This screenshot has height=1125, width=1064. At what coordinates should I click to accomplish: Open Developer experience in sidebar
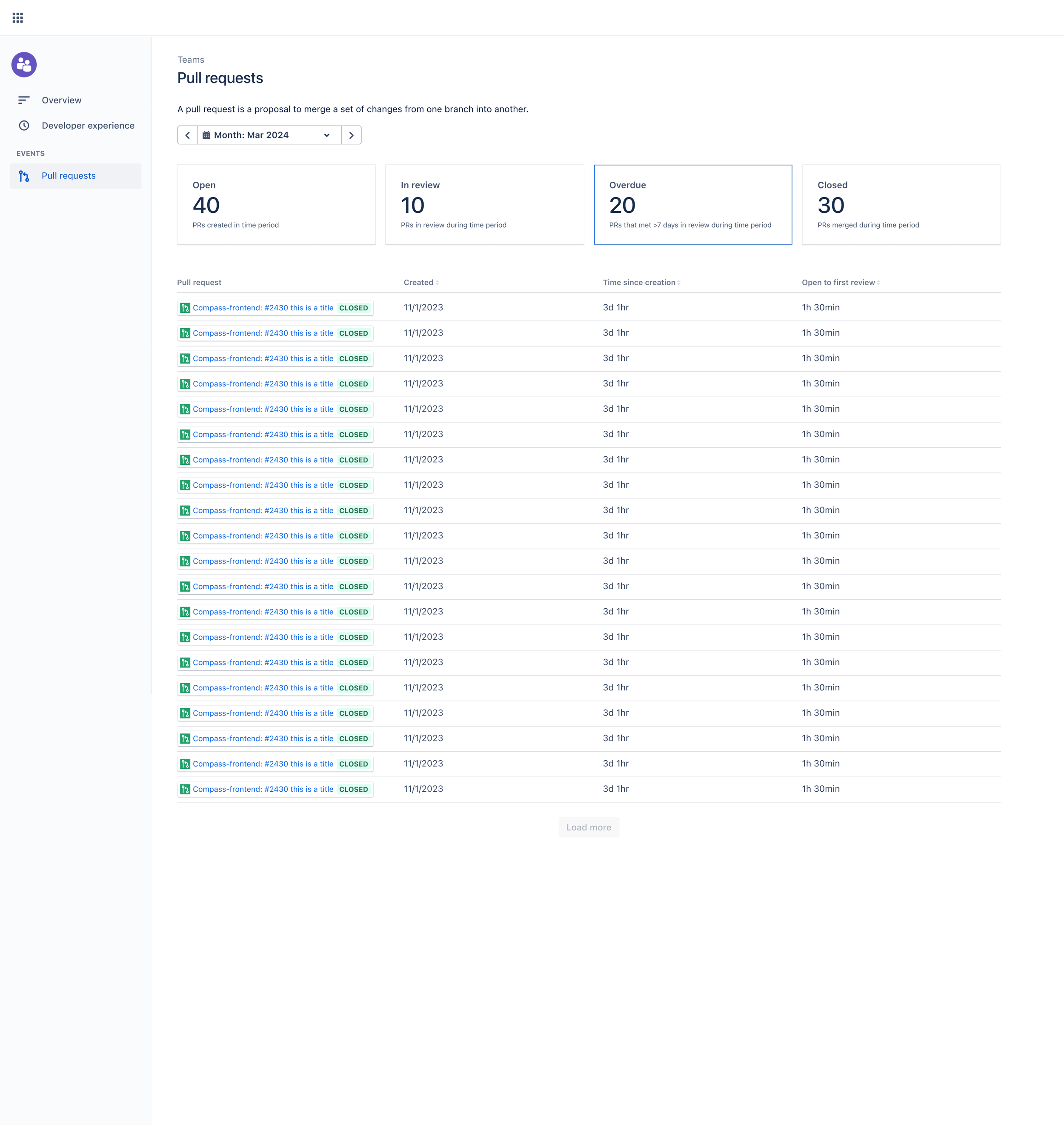[x=88, y=126]
